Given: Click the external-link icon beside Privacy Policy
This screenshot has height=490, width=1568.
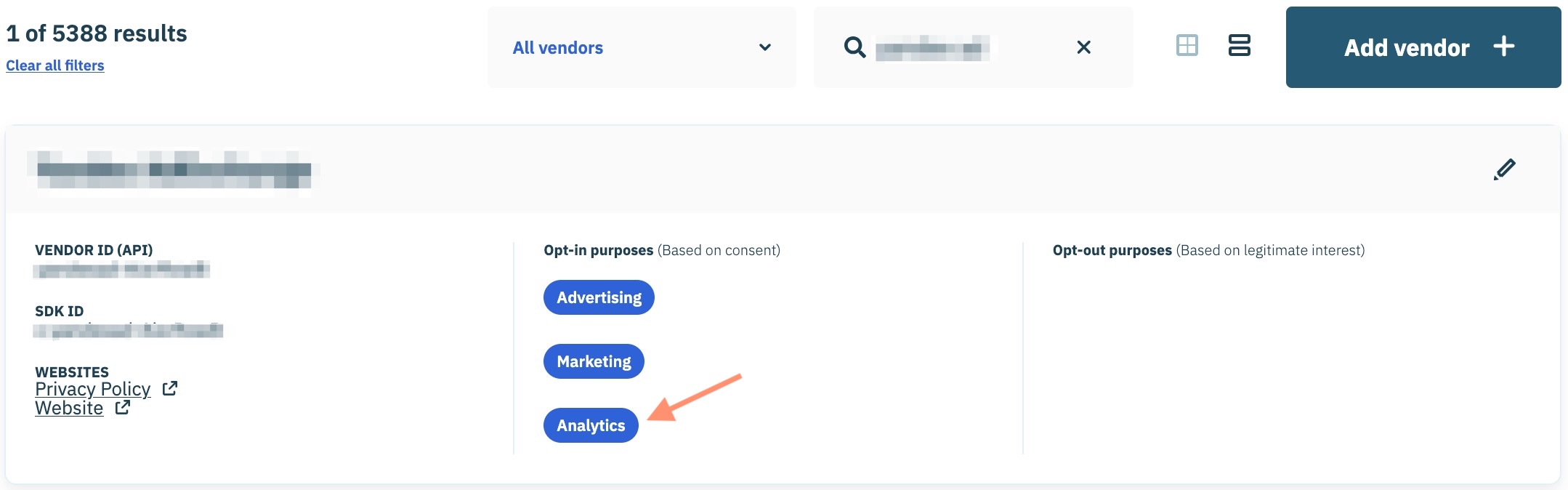Looking at the screenshot, I should 170,389.
